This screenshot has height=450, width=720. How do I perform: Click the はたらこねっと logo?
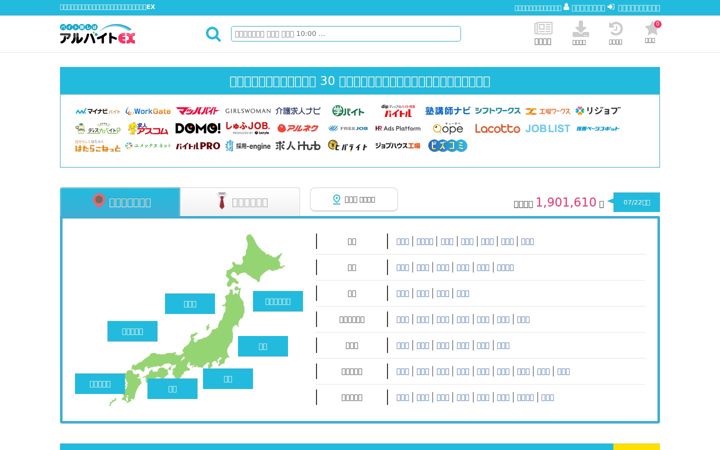98,146
